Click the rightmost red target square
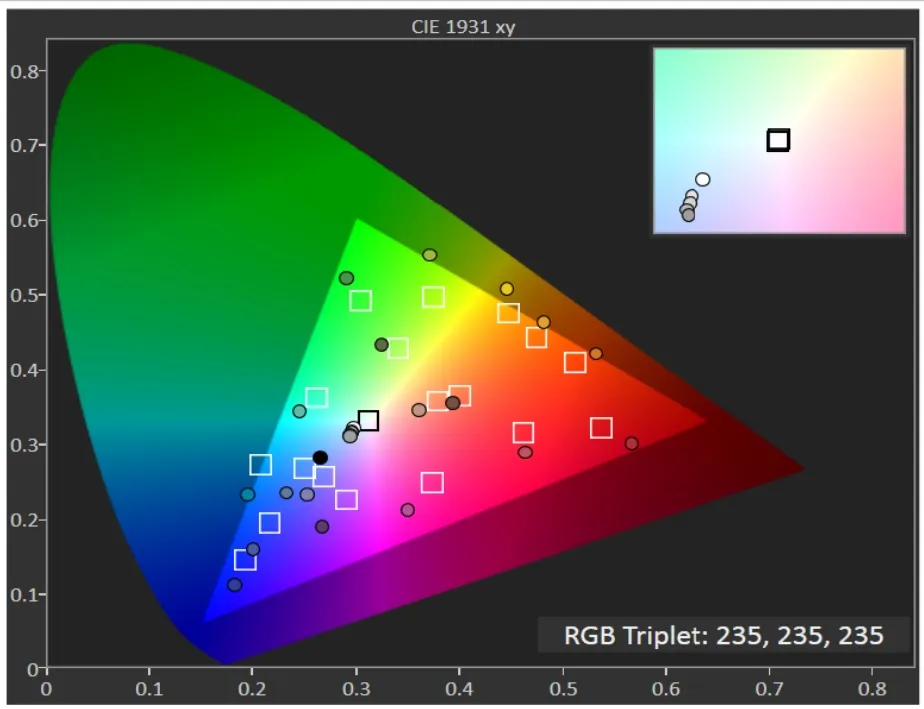This screenshot has width=924, height=709. (601, 427)
